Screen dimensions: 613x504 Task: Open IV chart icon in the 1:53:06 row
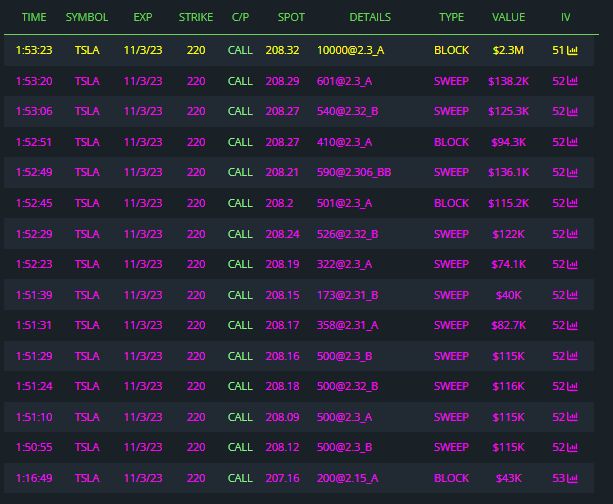coord(572,111)
